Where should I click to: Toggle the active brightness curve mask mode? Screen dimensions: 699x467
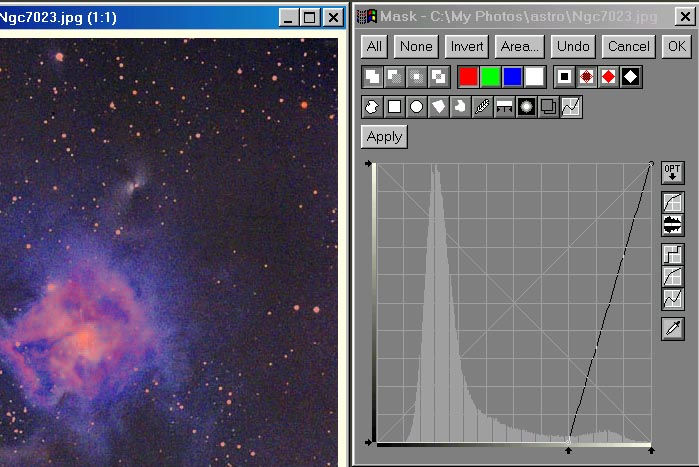pyautogui.click(x=571, y=107)
